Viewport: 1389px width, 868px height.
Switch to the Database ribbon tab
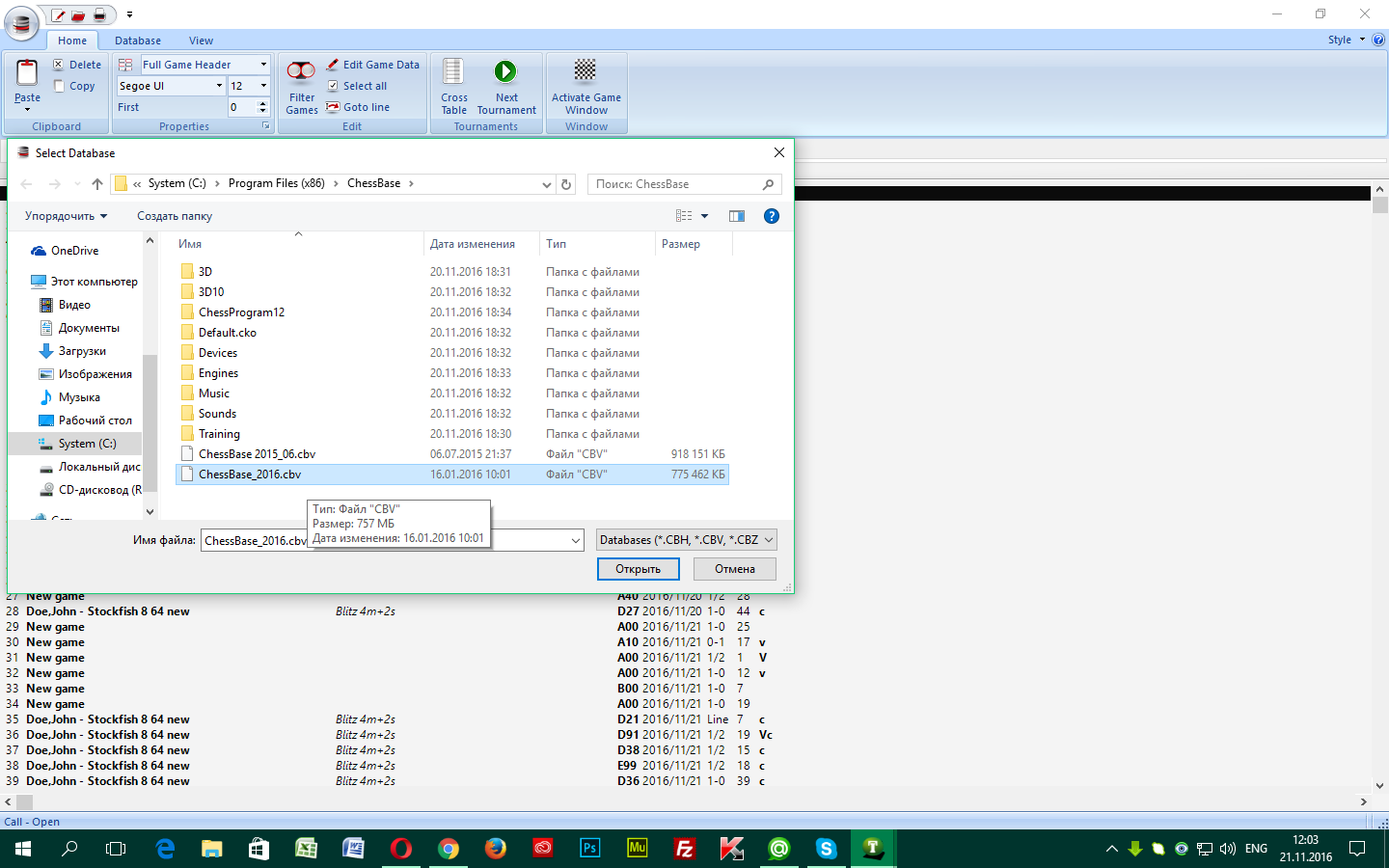(137, 41)
